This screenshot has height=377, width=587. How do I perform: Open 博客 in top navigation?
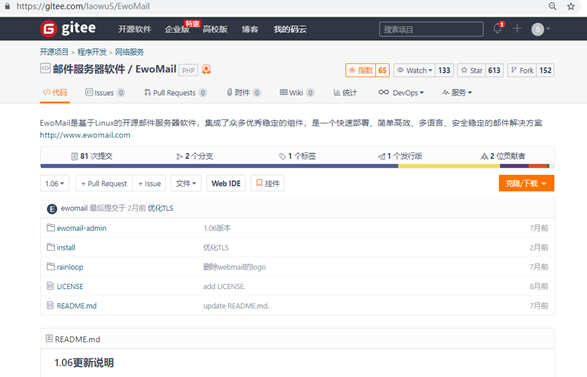[x=250, y=29]
